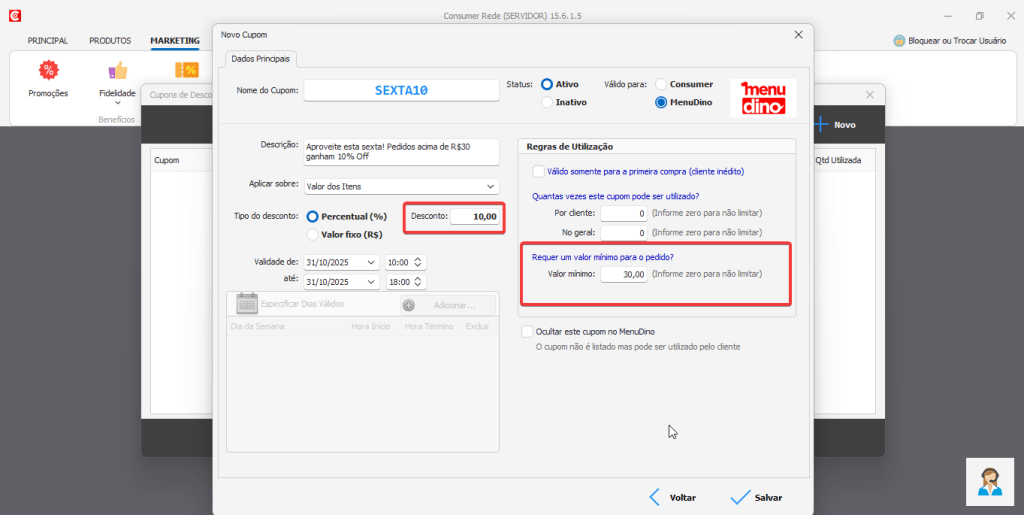Open the até end date dropdown
1024x515 pixels.
(x=371, y=282)
